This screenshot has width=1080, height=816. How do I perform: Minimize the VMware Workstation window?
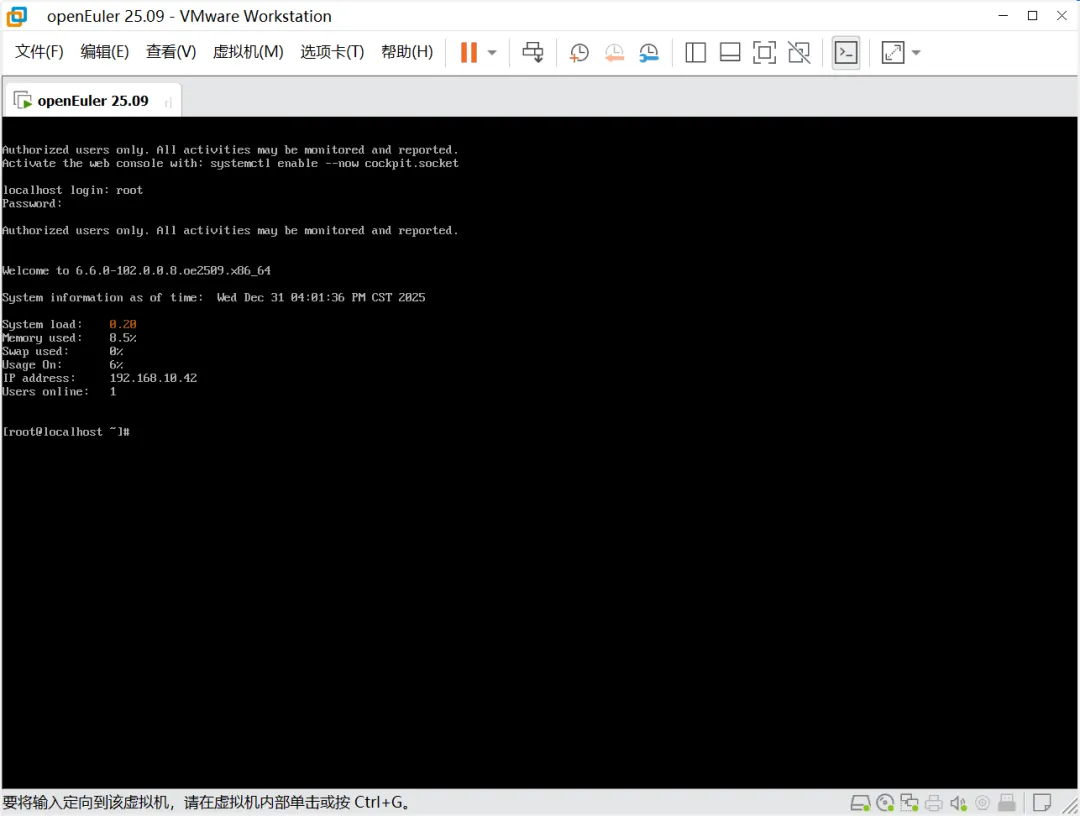pos(1004,16)
